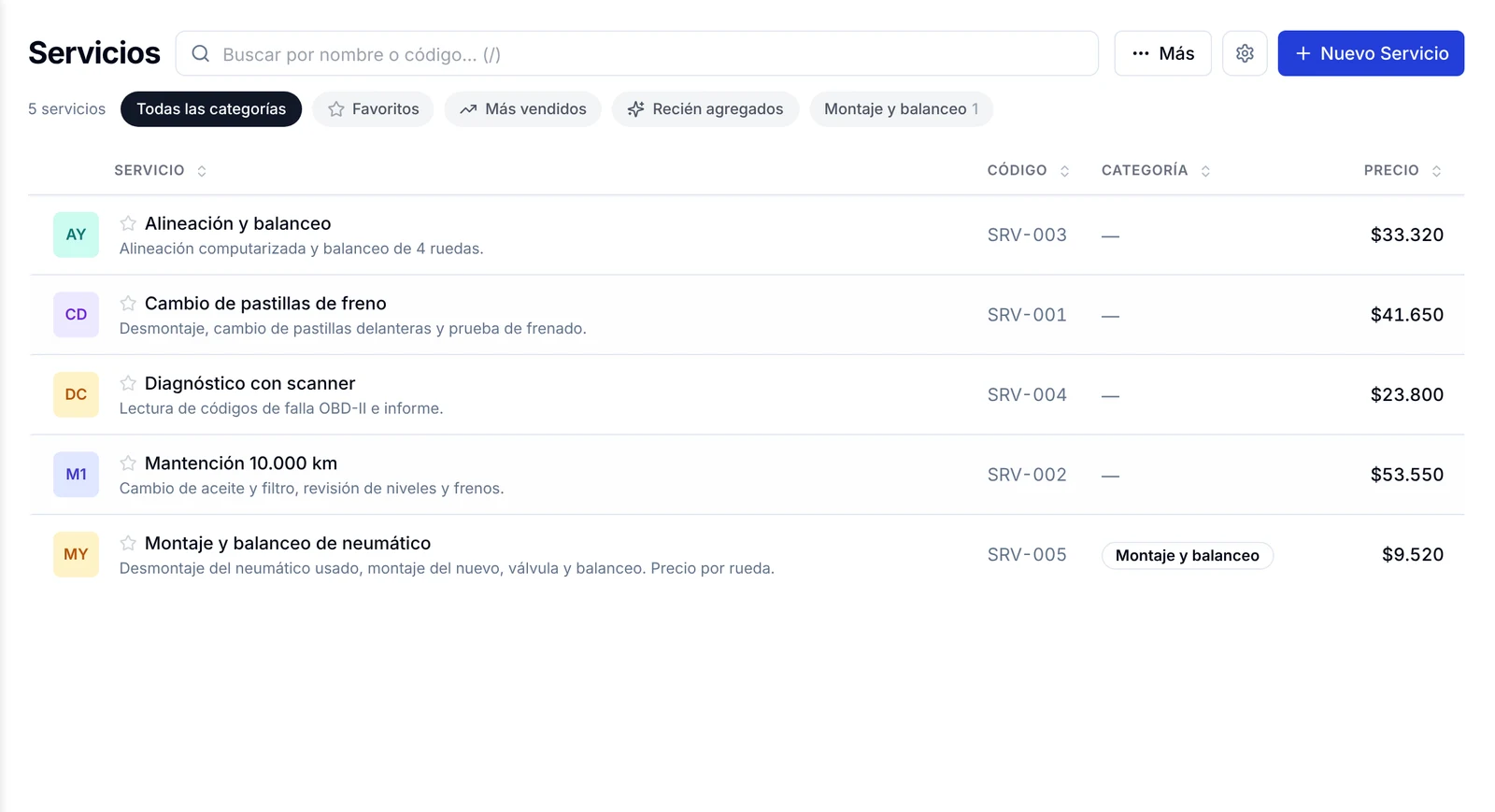Sort by SERVICIO column arrows

202,171
